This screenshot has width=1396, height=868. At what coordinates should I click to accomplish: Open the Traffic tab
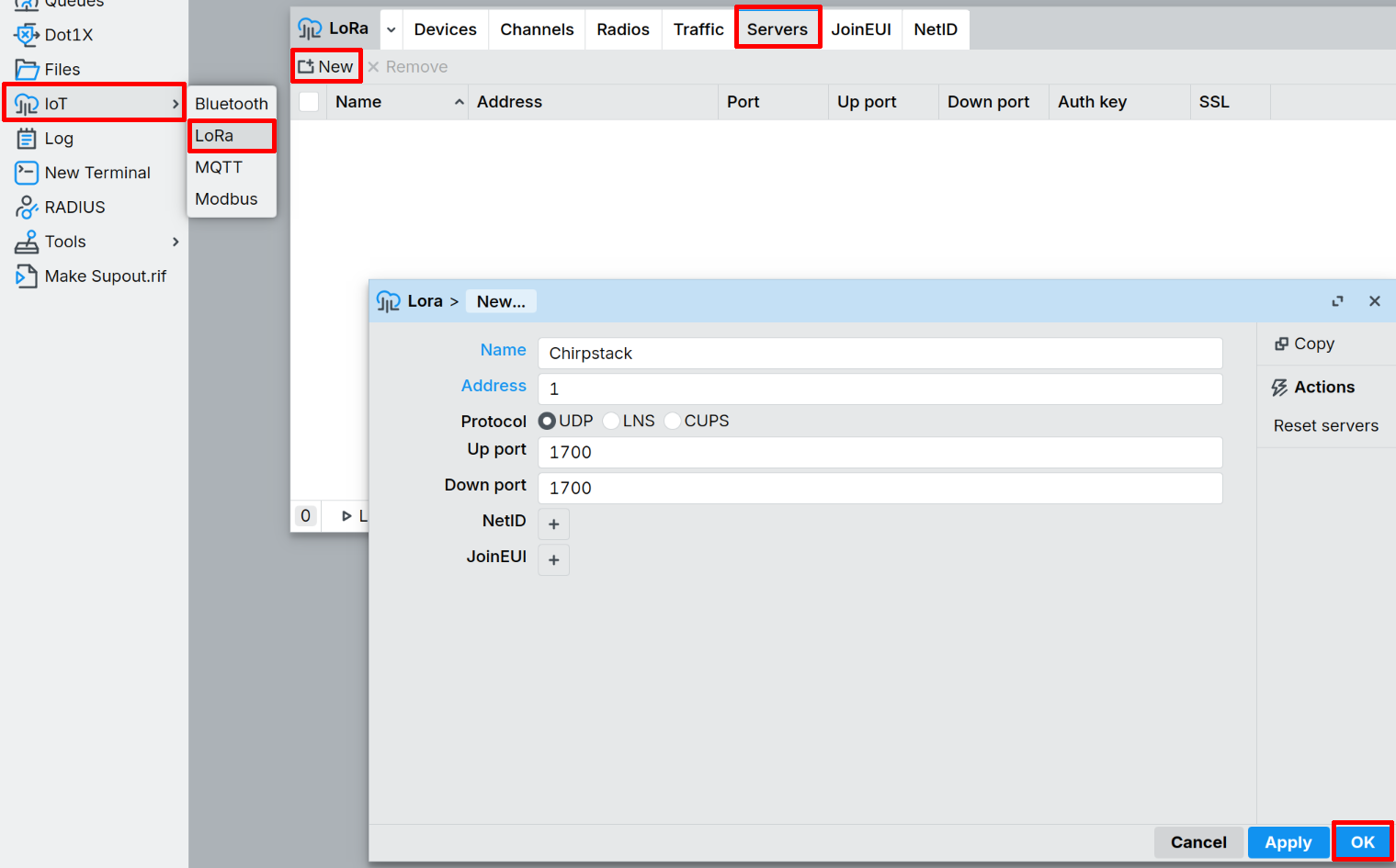pyautogui.click(x=698, y=28)
